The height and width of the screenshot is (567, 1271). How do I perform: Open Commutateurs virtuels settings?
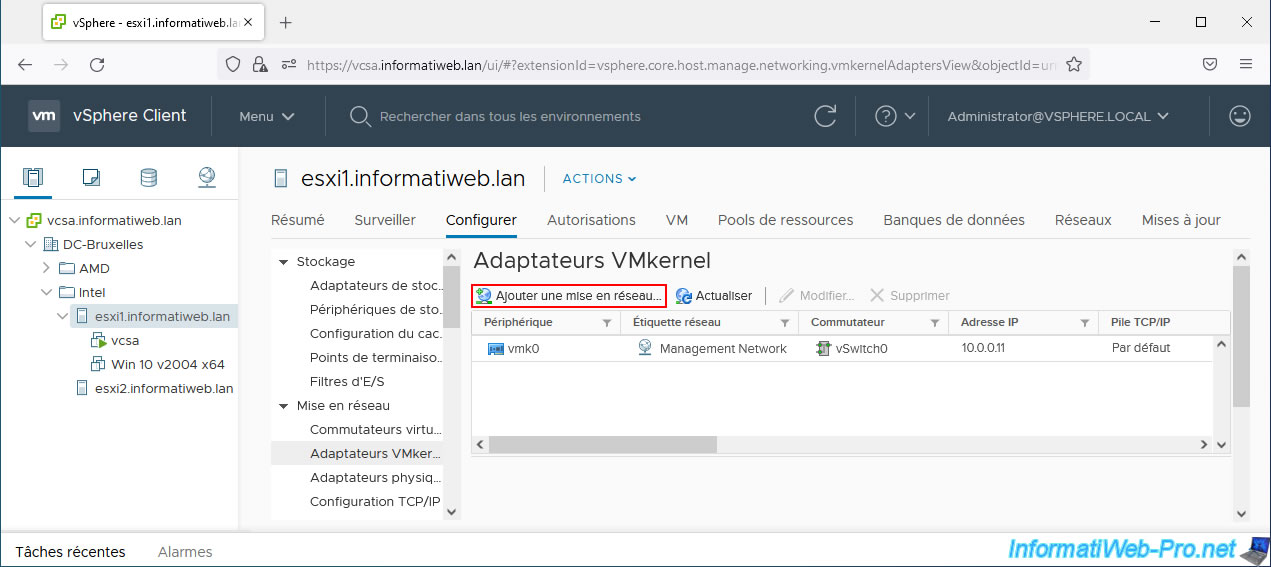[x=376, y=430]
